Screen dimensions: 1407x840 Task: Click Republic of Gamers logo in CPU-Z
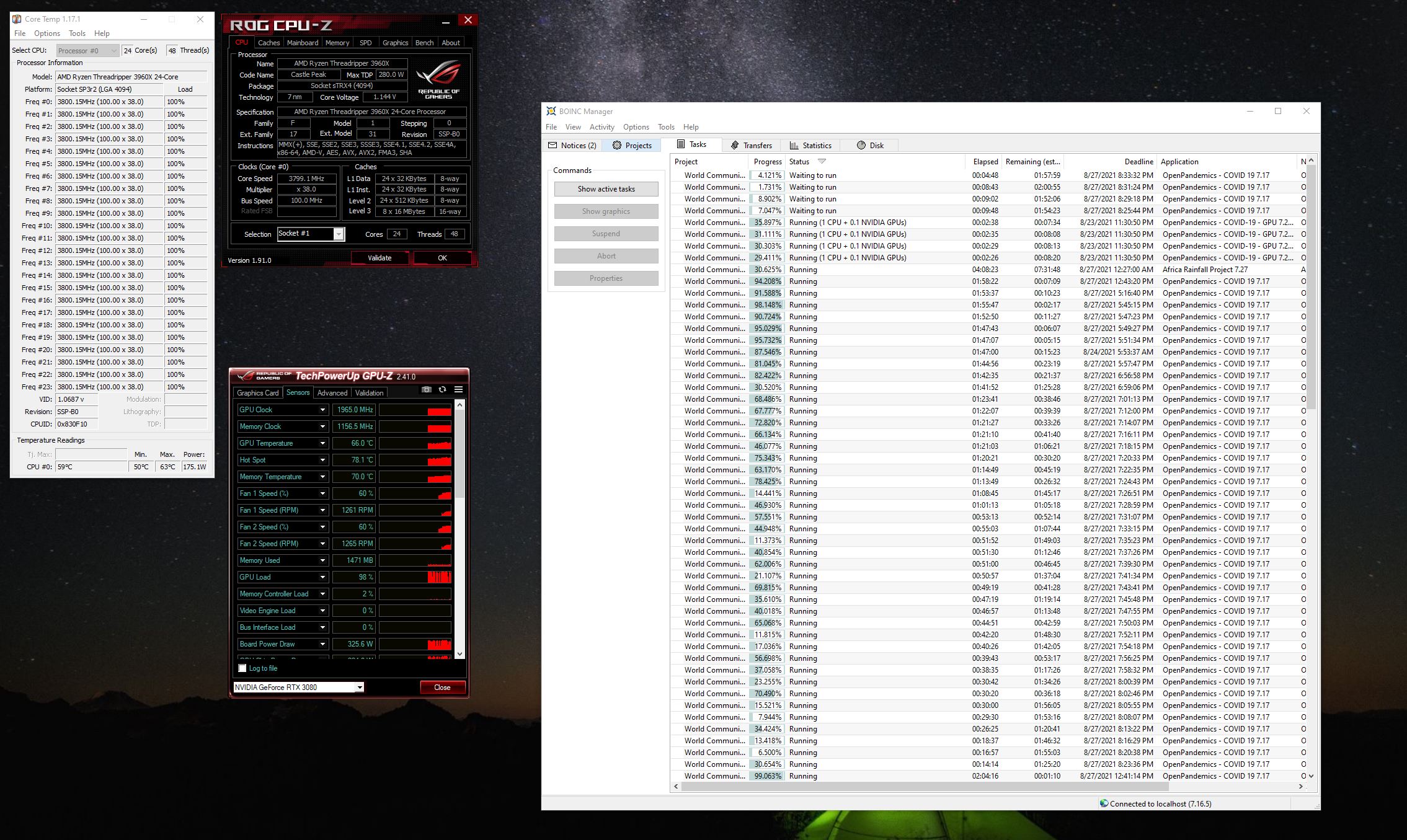(x=438, y=80)
